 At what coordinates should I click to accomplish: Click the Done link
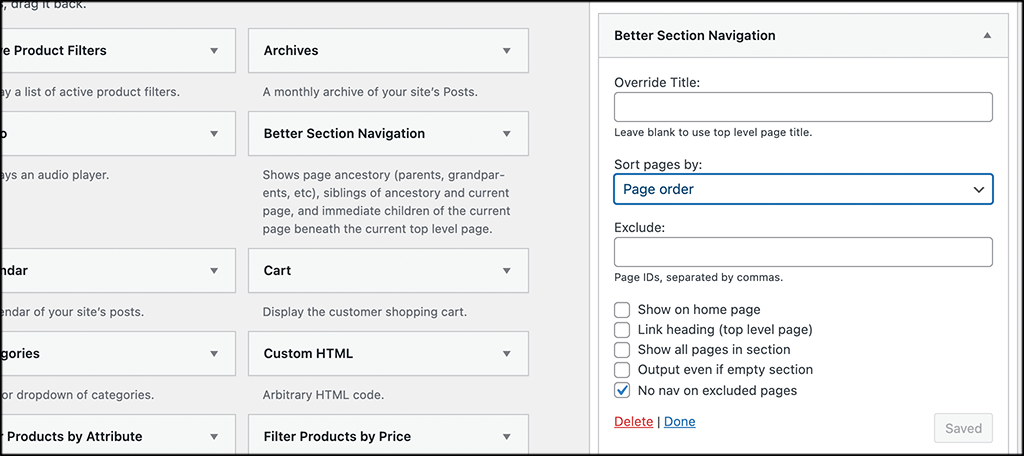[680, 421]
